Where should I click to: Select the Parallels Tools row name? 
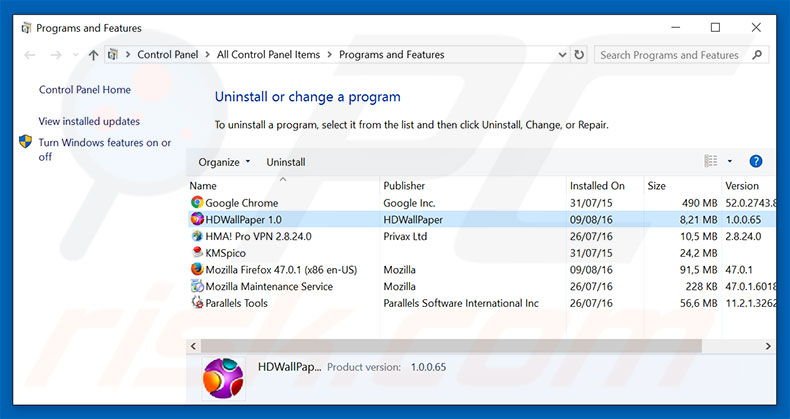point(236,303)
